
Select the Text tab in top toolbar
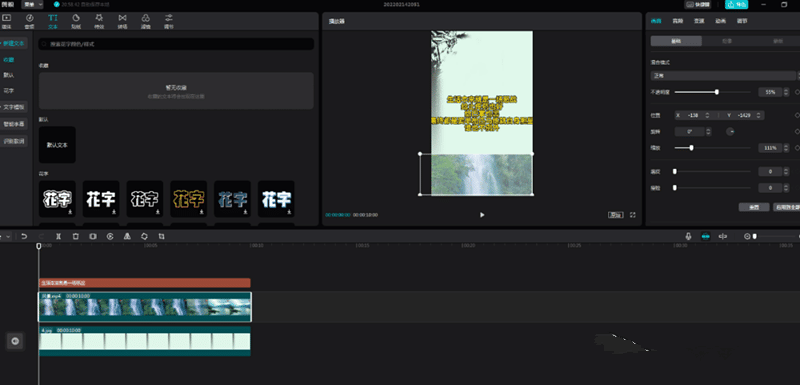click(53, 21)
